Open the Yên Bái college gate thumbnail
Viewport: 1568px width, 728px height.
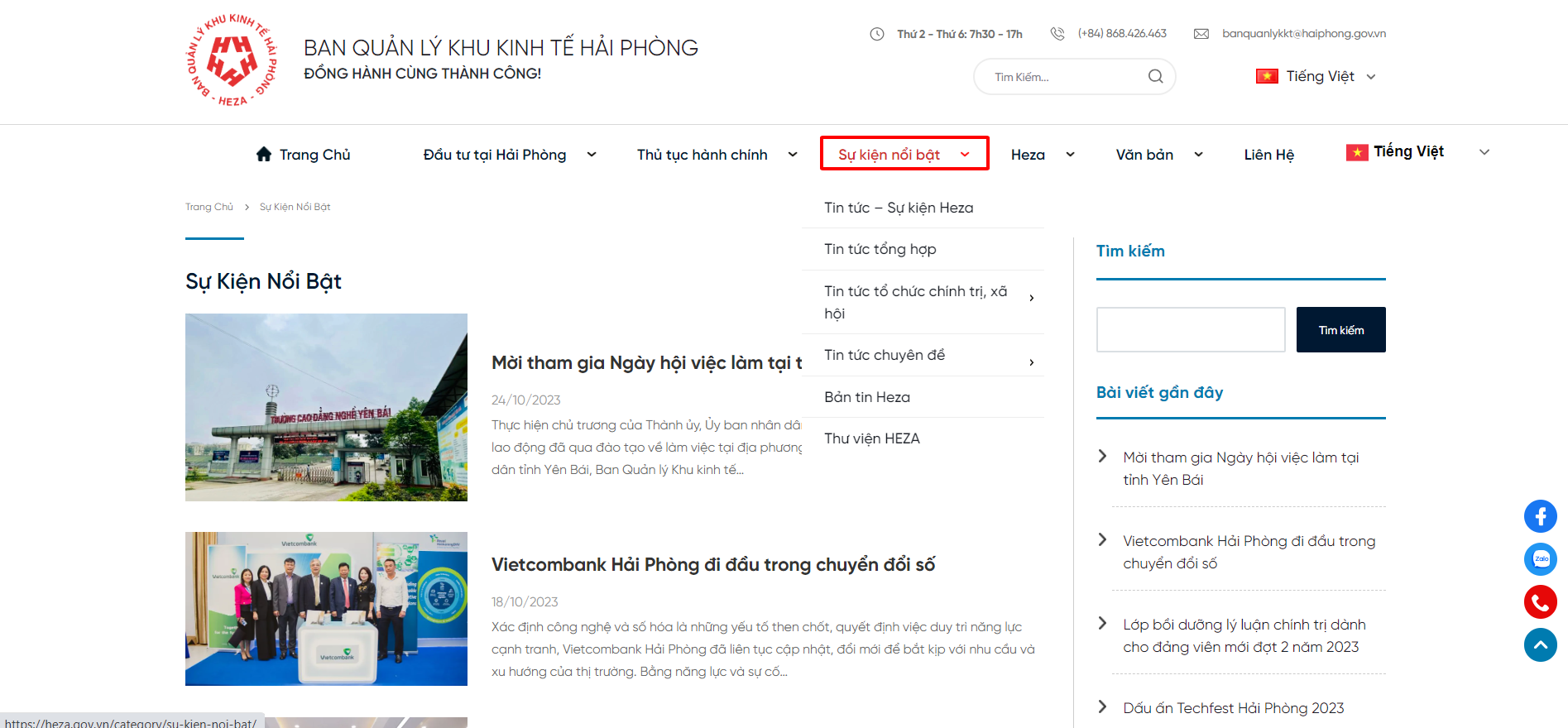tap(326, 407)
